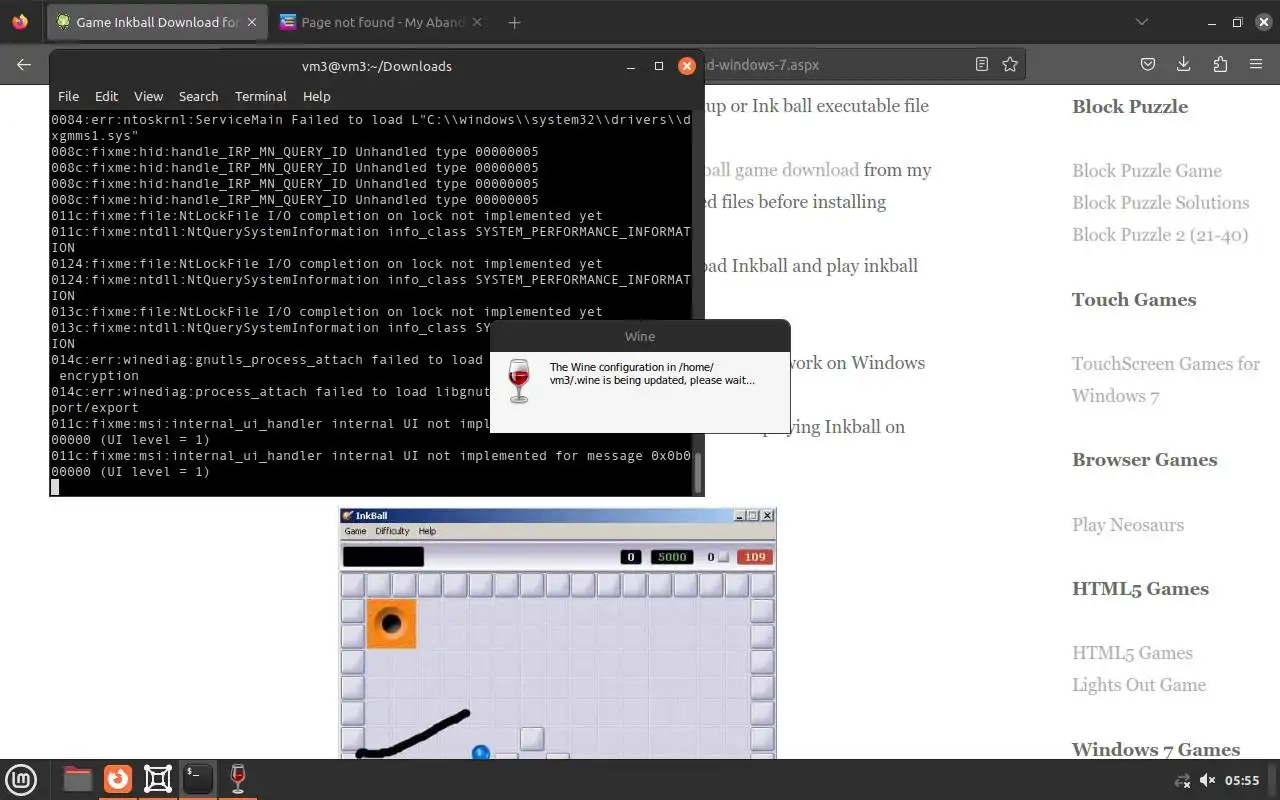This screenshot has height=800, width=1280.
Task: Open Play Neosaurs link
Action: click(x=1128, y=525)
